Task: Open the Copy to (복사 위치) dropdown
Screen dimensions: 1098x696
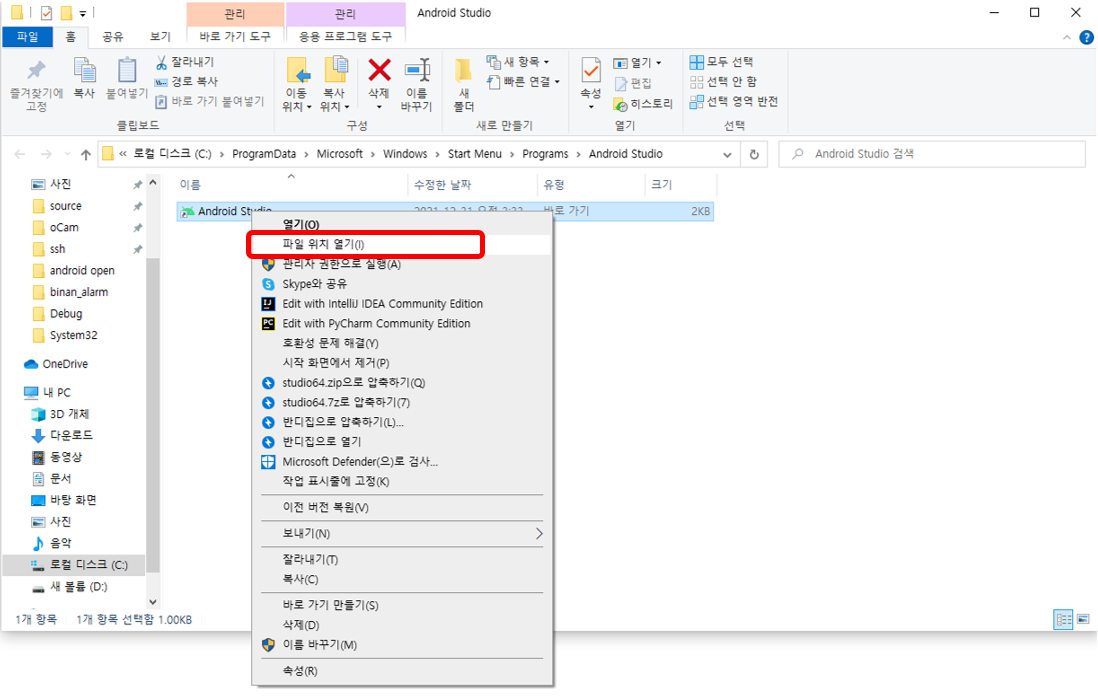Action: (x=335, y=85)
